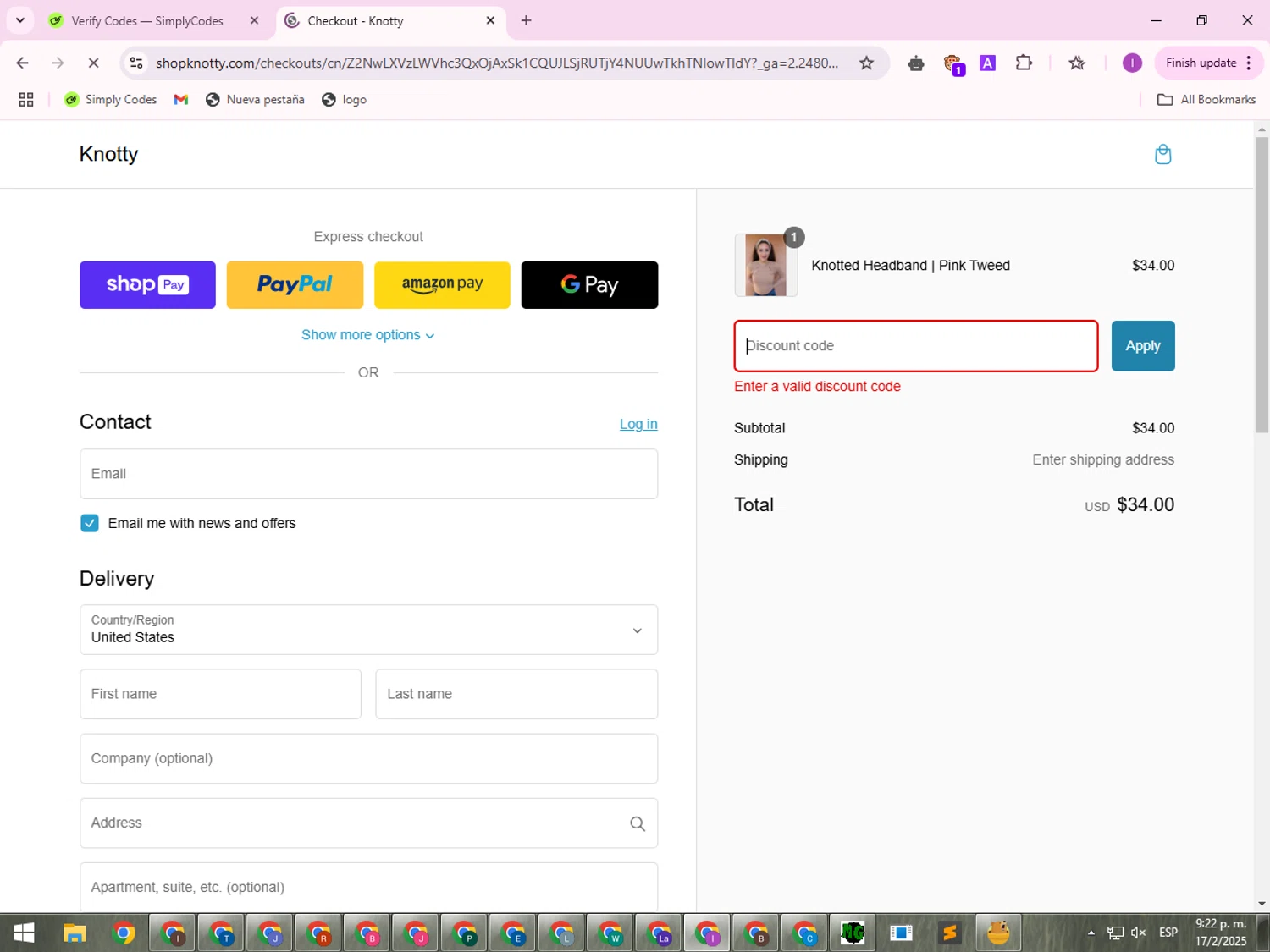
Task: Open Chrome profile T in taskbar
Action: (x=222, y=933)
